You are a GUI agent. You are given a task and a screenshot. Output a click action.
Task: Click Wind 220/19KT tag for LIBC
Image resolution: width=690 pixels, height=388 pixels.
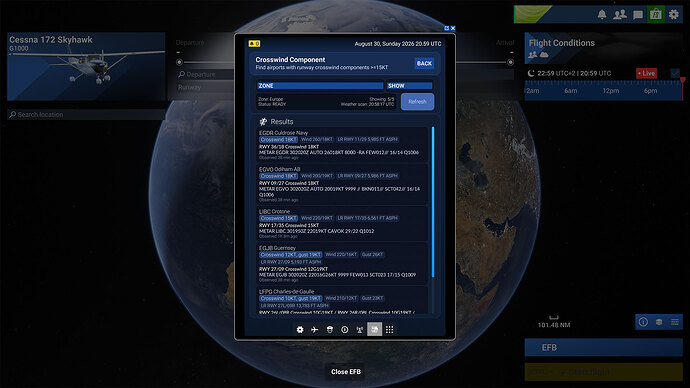317,218
